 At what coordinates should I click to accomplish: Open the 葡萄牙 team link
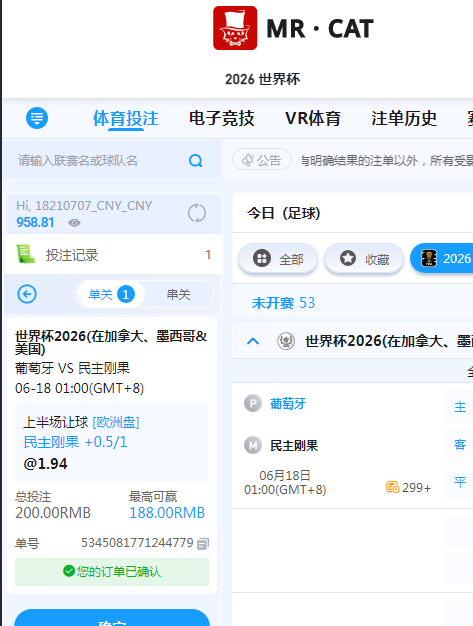(288, 404)
